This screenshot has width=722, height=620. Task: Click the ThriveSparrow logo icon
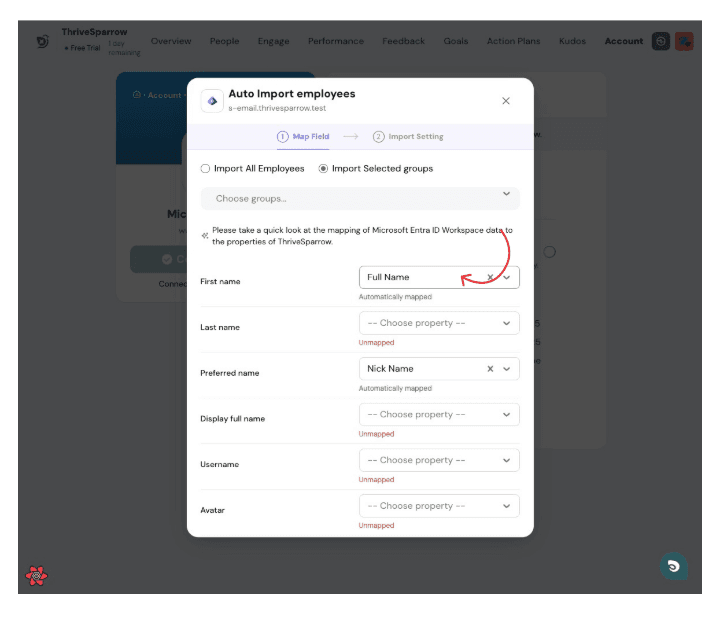[42, 42]
